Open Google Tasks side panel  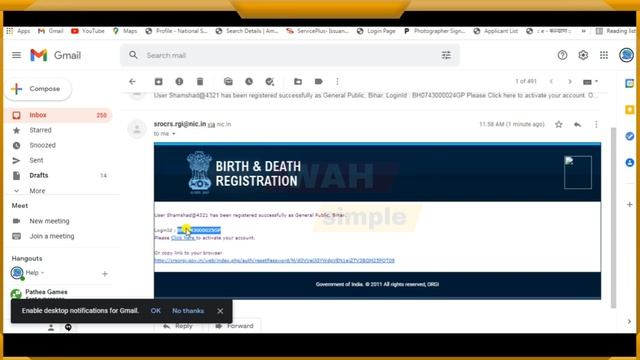629,136
